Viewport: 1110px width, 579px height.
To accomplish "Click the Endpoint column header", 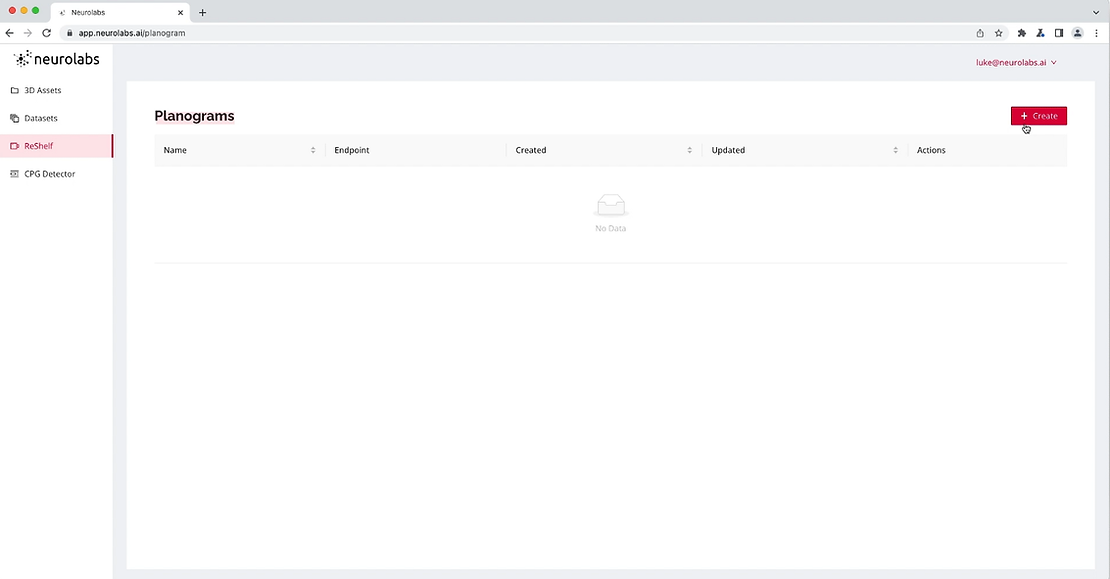I will coord(352,150).
